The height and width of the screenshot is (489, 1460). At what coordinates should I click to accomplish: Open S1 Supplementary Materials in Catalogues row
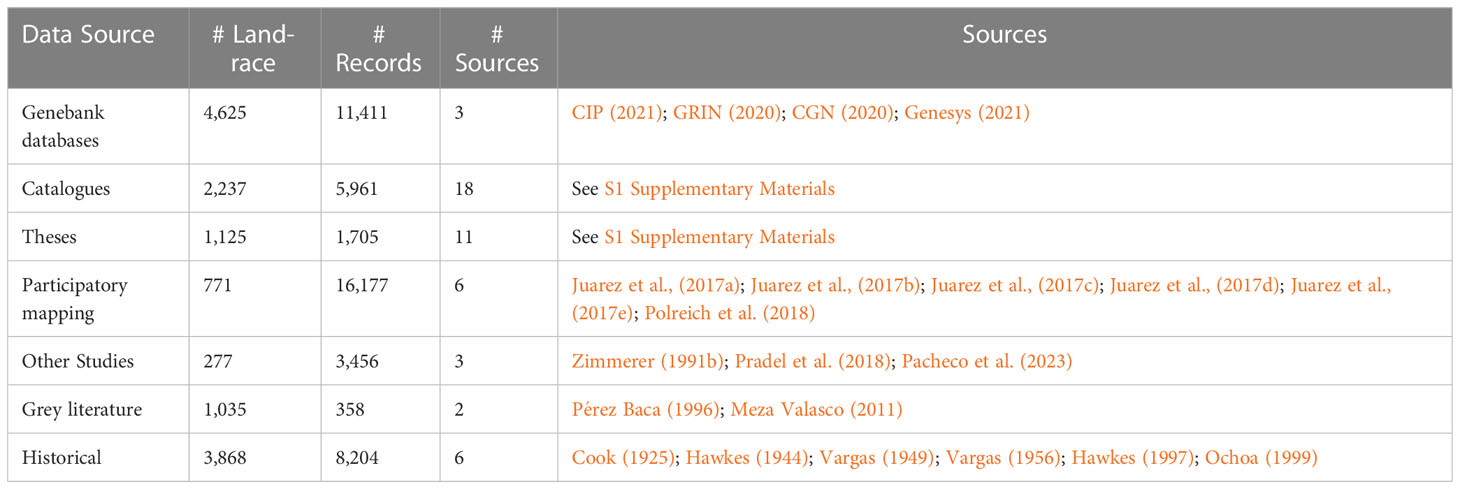point(719,188)
